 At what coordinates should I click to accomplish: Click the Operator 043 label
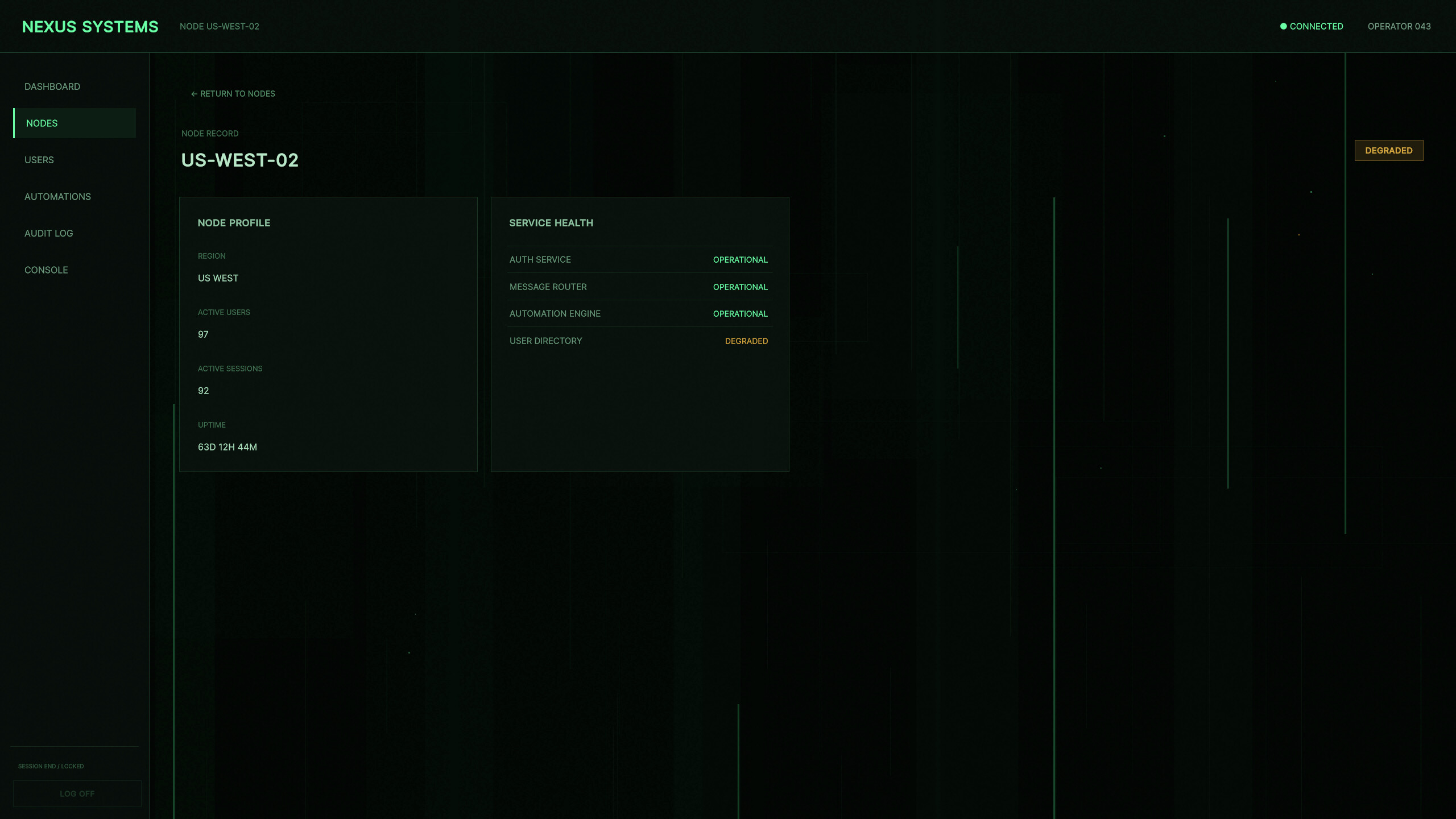point(1399,27)
